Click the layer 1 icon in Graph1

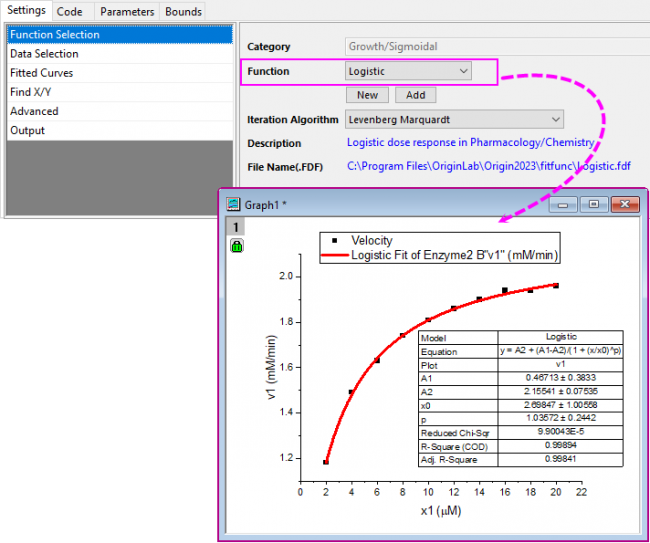coord(236,227)
